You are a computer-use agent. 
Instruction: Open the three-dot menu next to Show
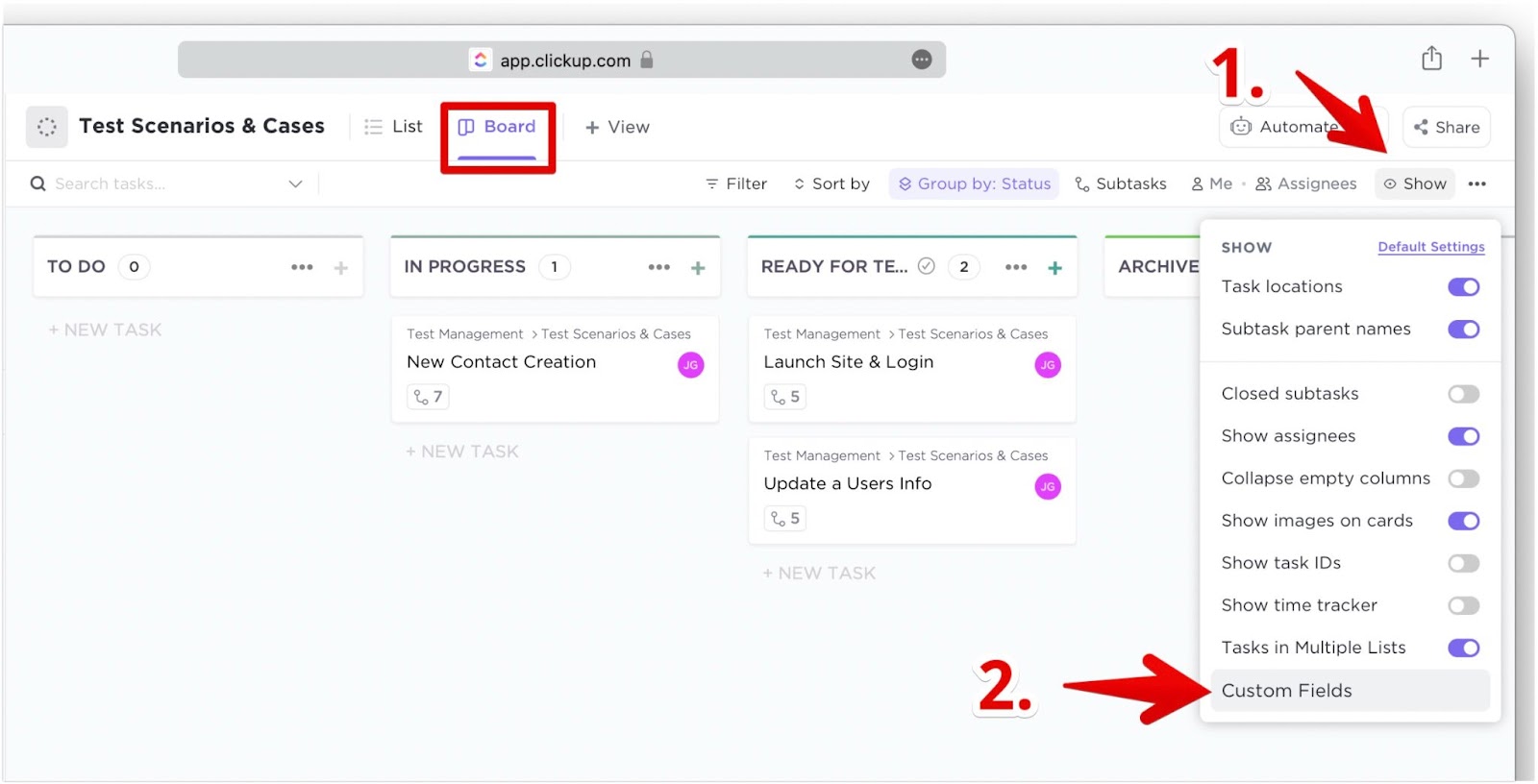[x=1476, y=184]
